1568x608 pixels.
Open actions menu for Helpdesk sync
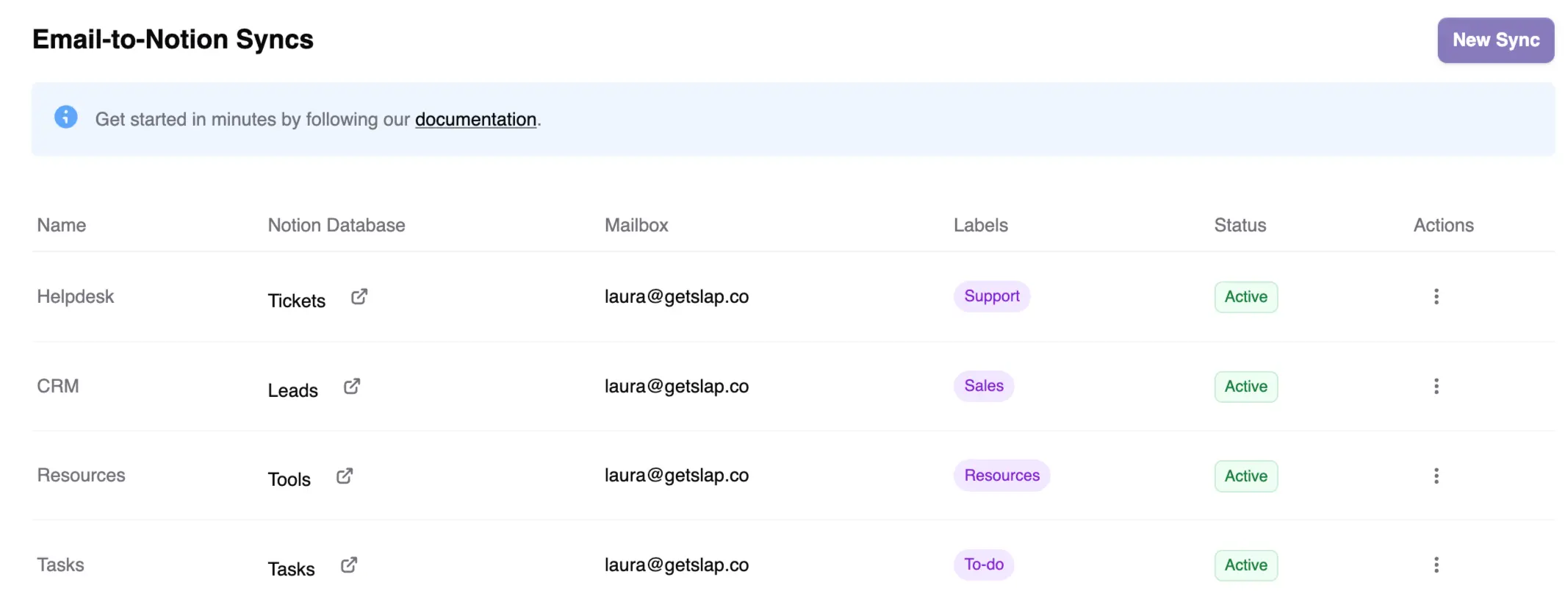(1436, 297)
